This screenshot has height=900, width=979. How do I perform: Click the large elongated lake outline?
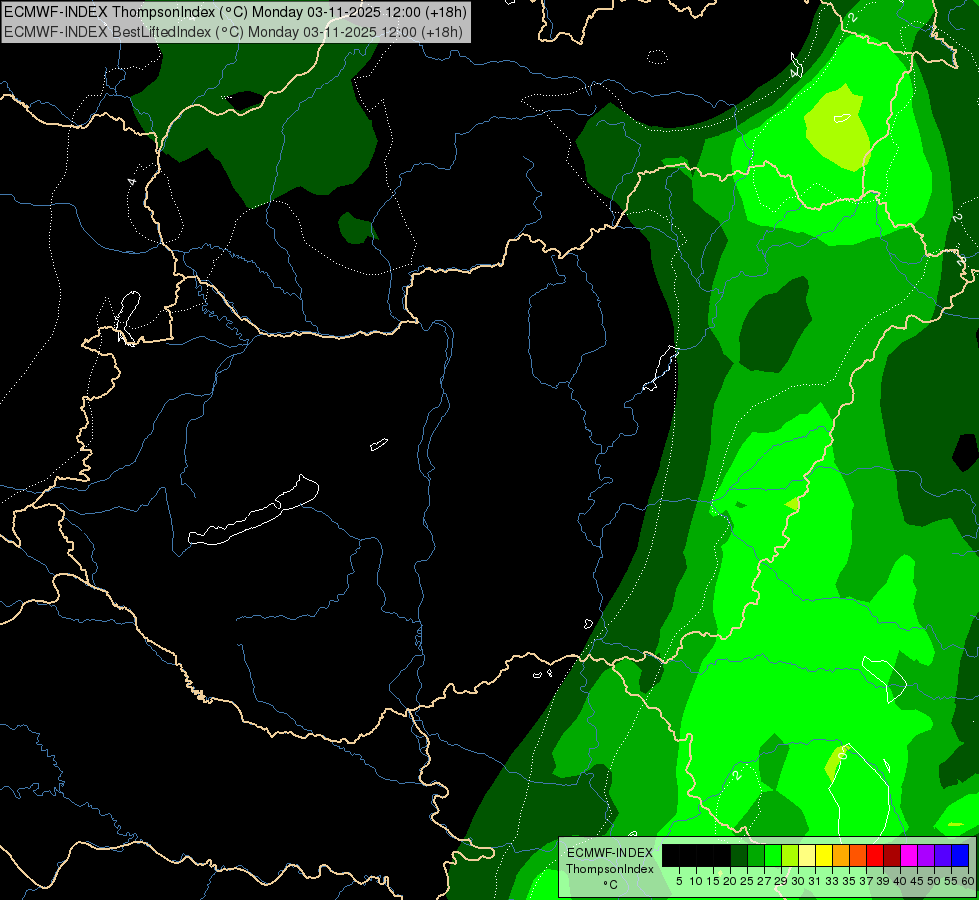tap(254, 511)
